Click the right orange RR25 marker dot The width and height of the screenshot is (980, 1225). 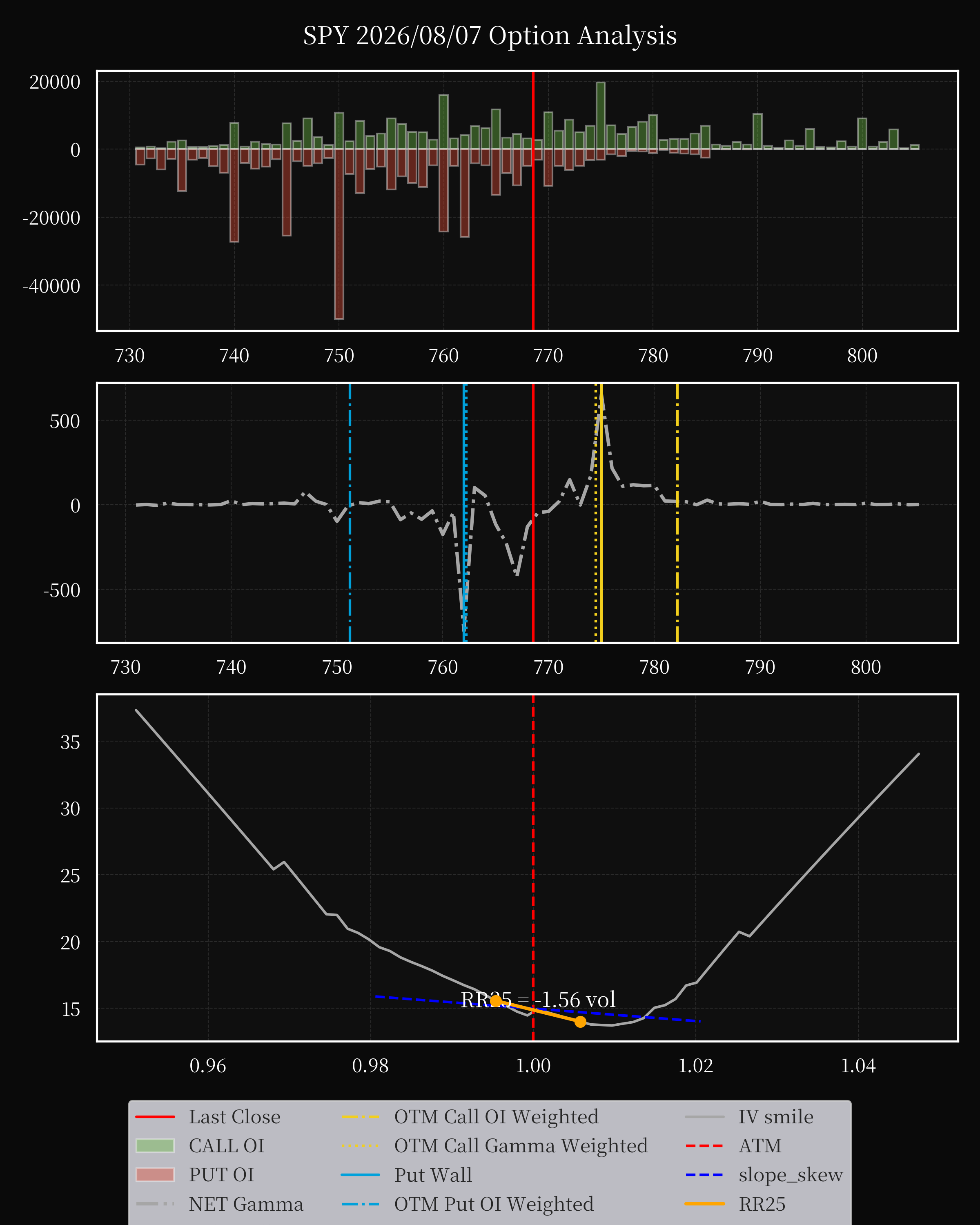[x=580, y=1022]
